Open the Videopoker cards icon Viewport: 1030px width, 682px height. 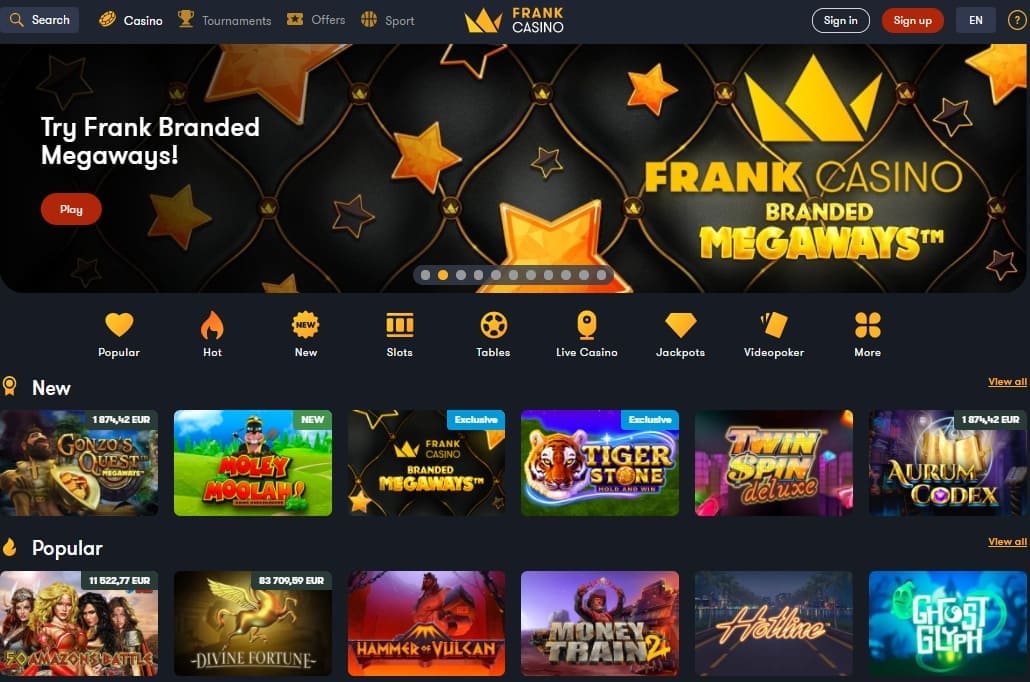774,325
